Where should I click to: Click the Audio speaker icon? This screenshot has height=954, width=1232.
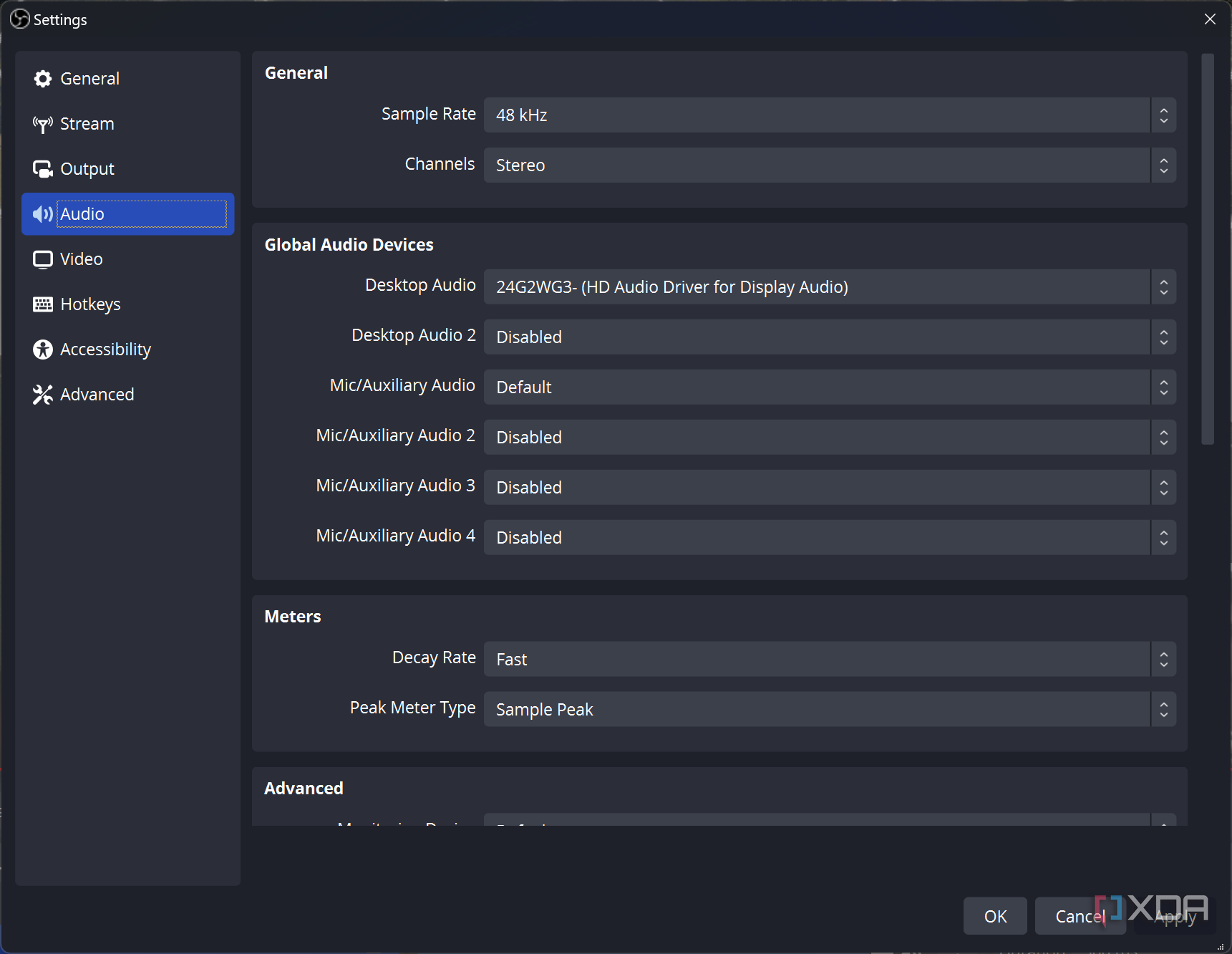point(43,214)
